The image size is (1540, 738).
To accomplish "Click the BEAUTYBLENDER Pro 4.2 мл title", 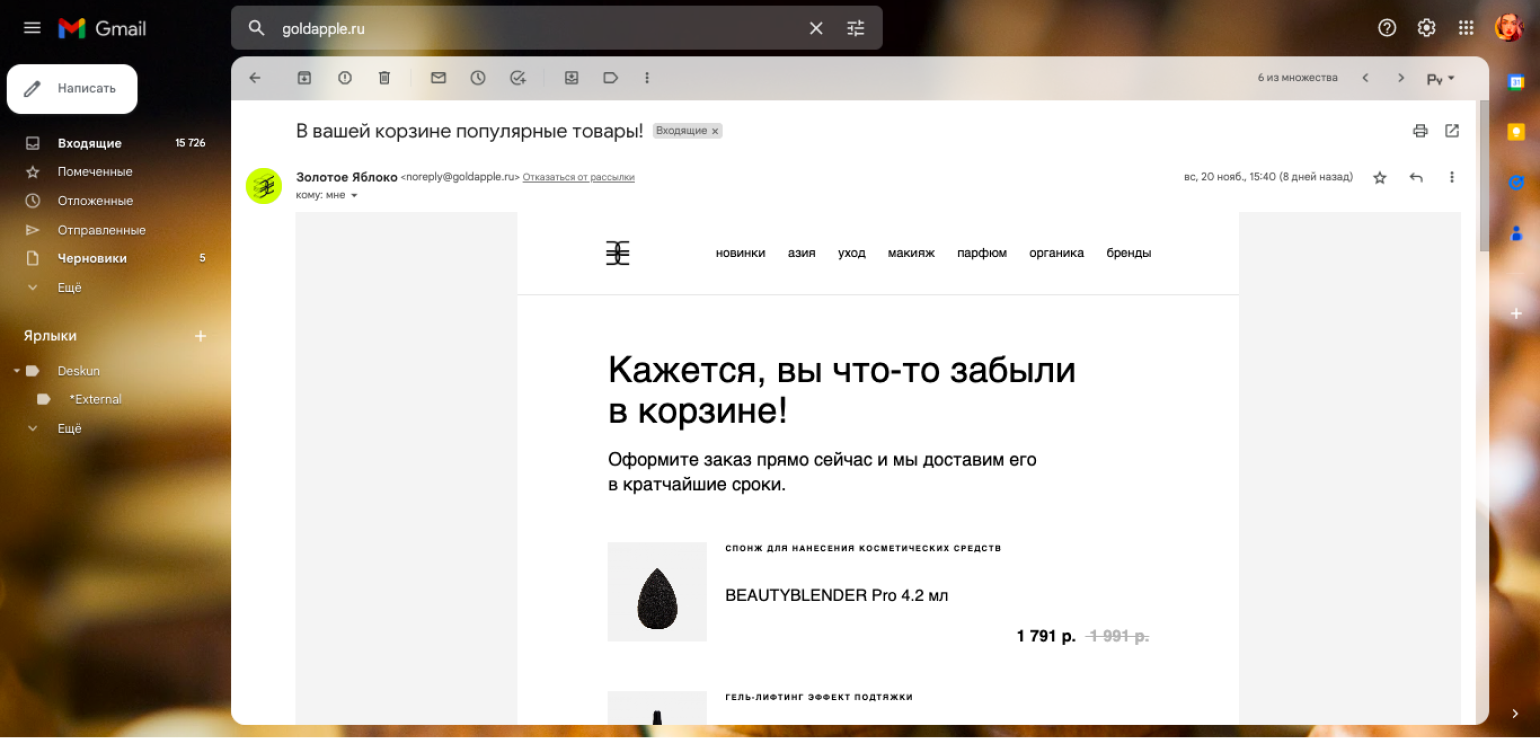I will 836,596.
